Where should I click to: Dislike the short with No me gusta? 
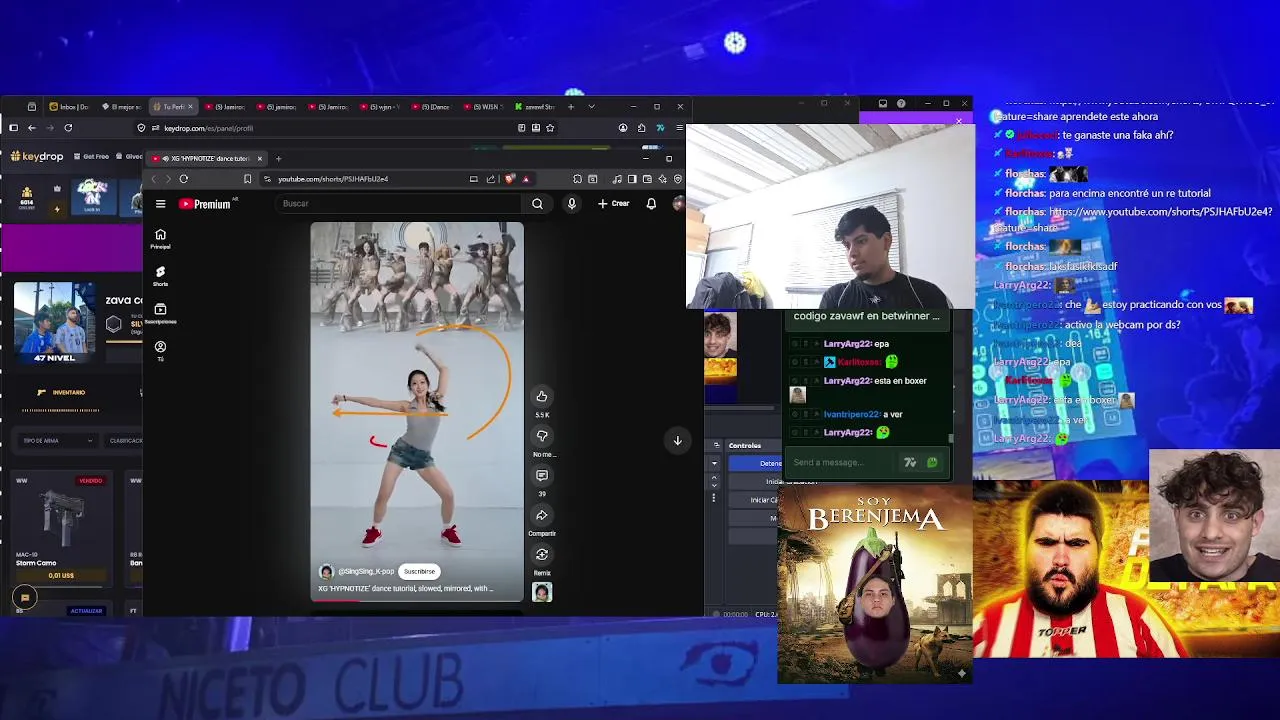point(542,436)
